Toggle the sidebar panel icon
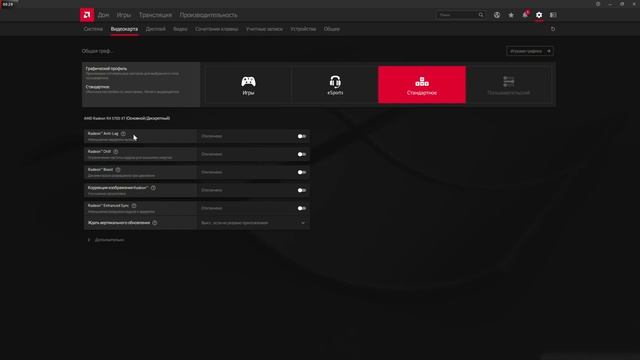Screen dimensions: 640x360 click(x=553, y=15)
